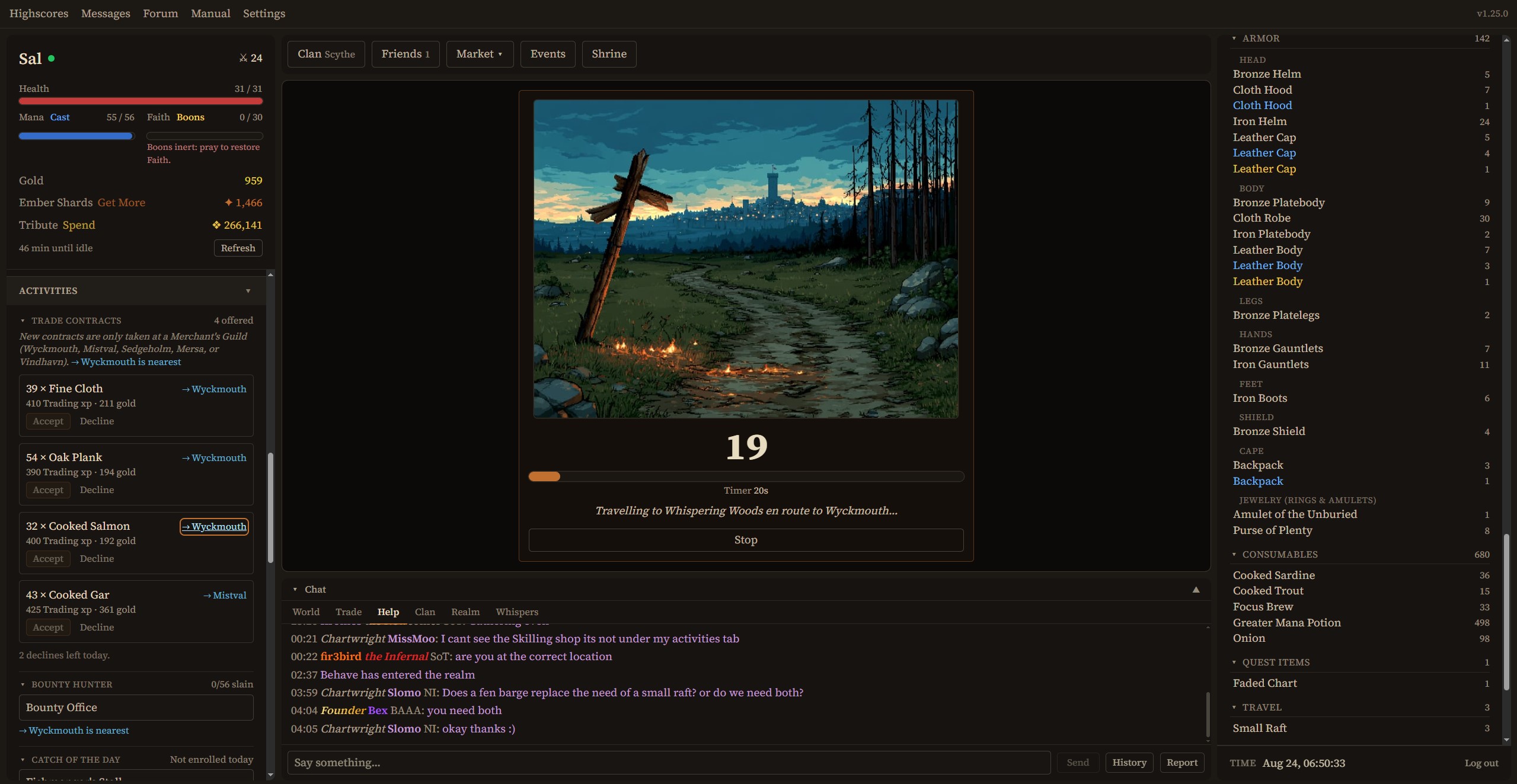The width and height of the screenshot is (1517, 784).
Task: Switch to World chat tab
Action: click(x=306, y=612)
